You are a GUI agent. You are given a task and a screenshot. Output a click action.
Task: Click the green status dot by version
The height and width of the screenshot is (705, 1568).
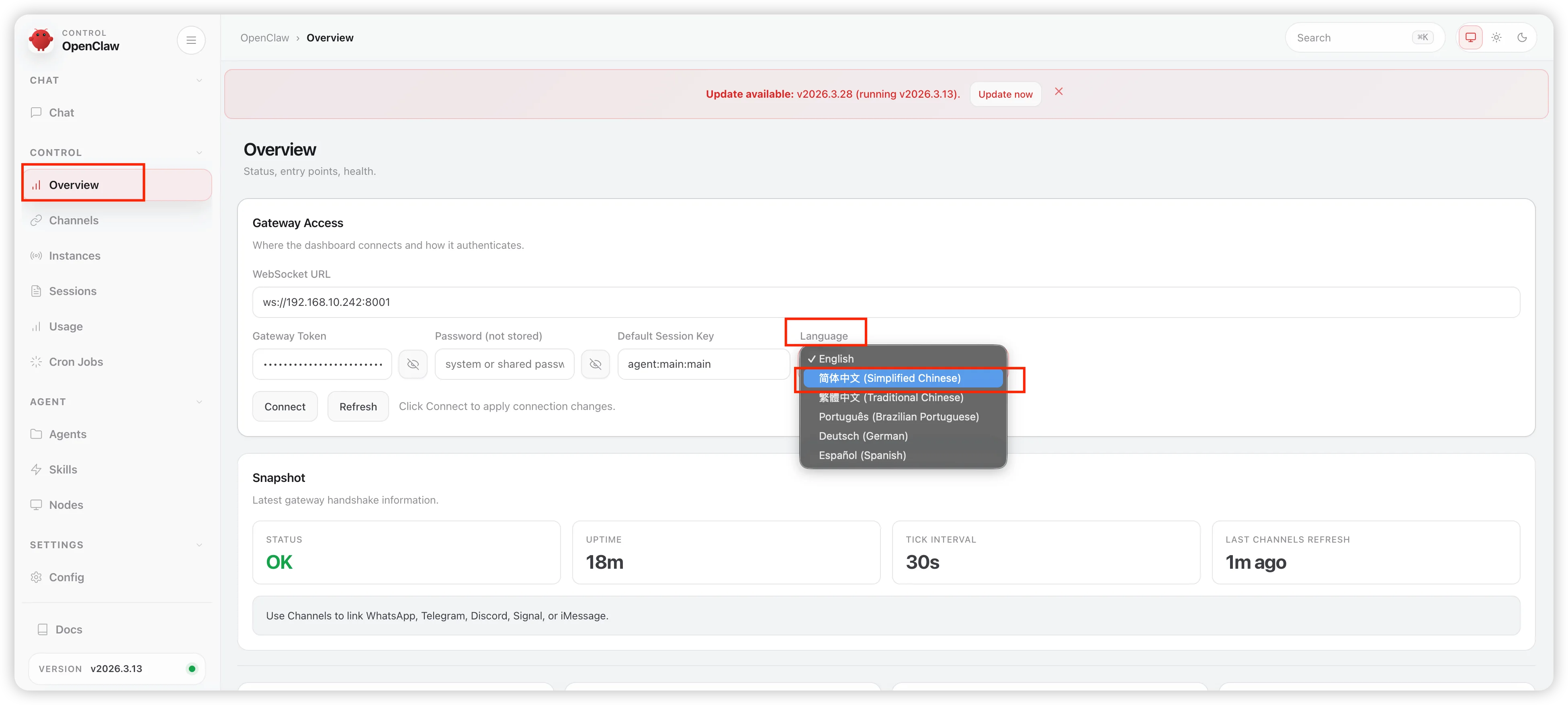pyautogui.click(x=192, y=669)
